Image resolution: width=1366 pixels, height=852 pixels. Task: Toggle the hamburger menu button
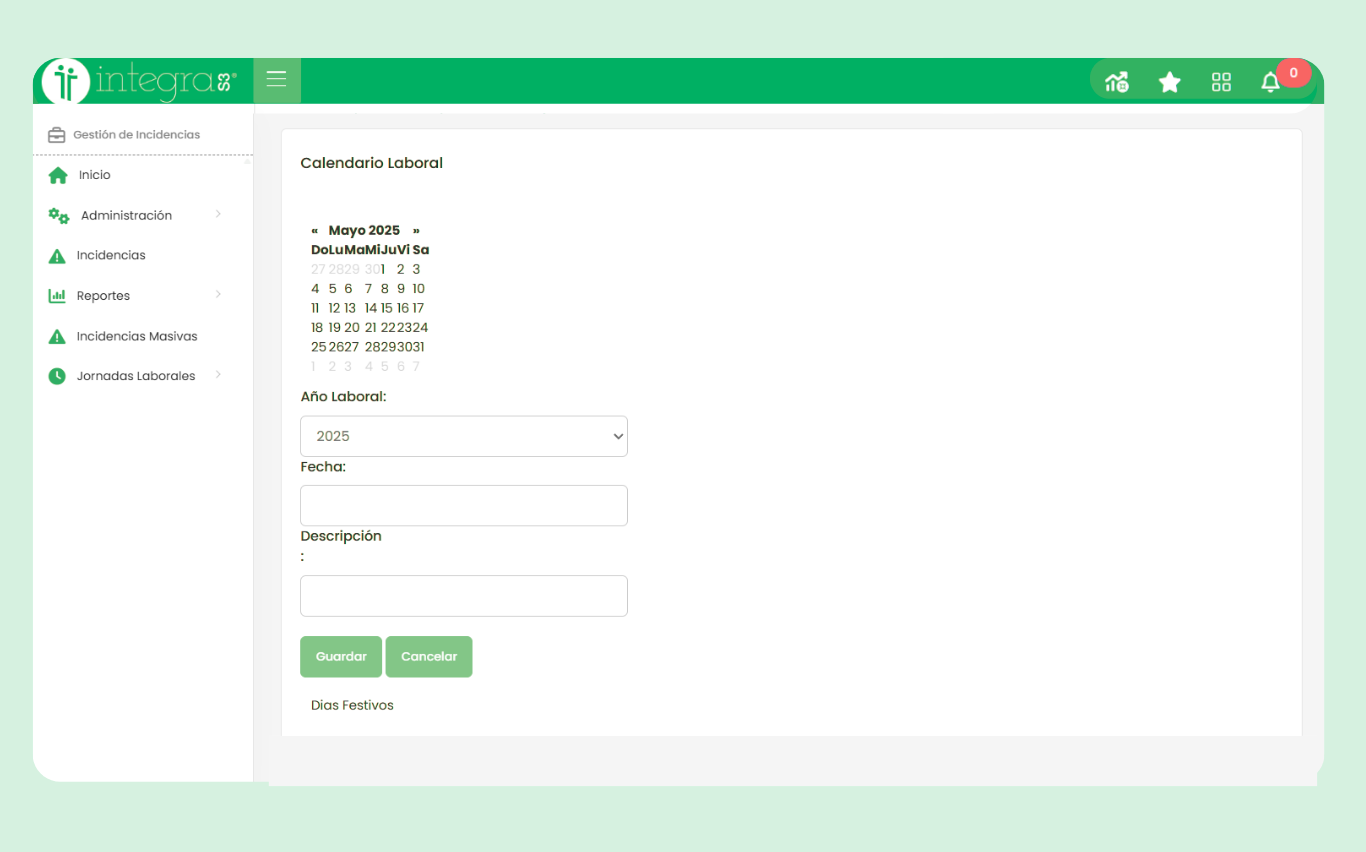point(277,80)
